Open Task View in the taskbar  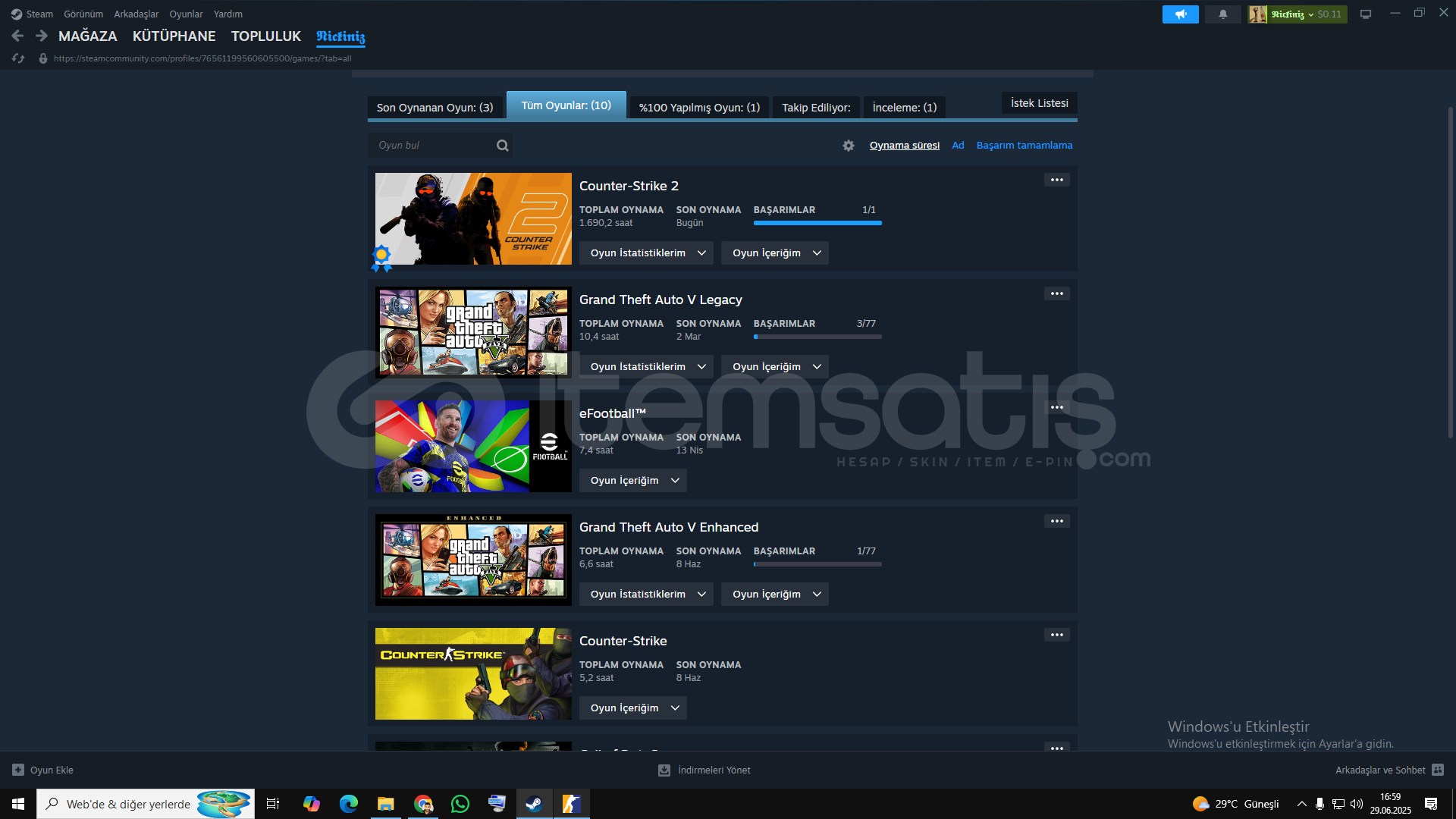(x=273, y=804)
